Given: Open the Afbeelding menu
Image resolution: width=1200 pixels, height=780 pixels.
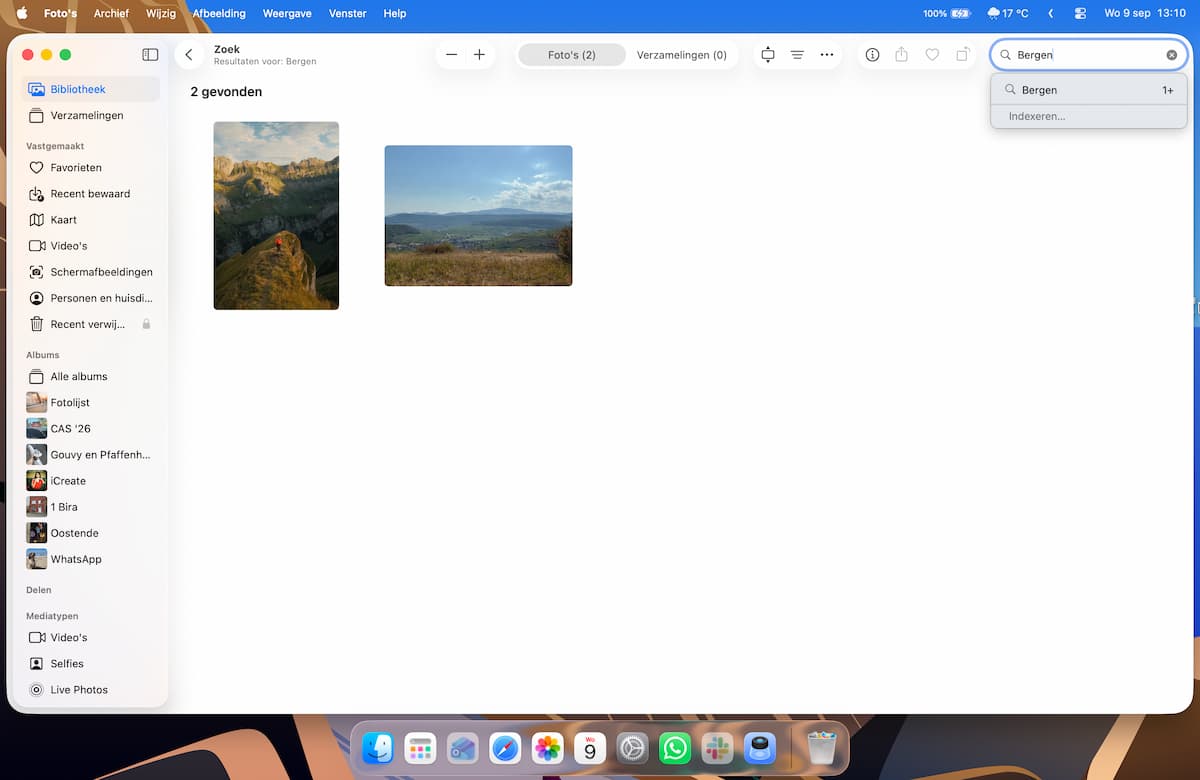Looking at the screenshot, I should click(219, 14).
